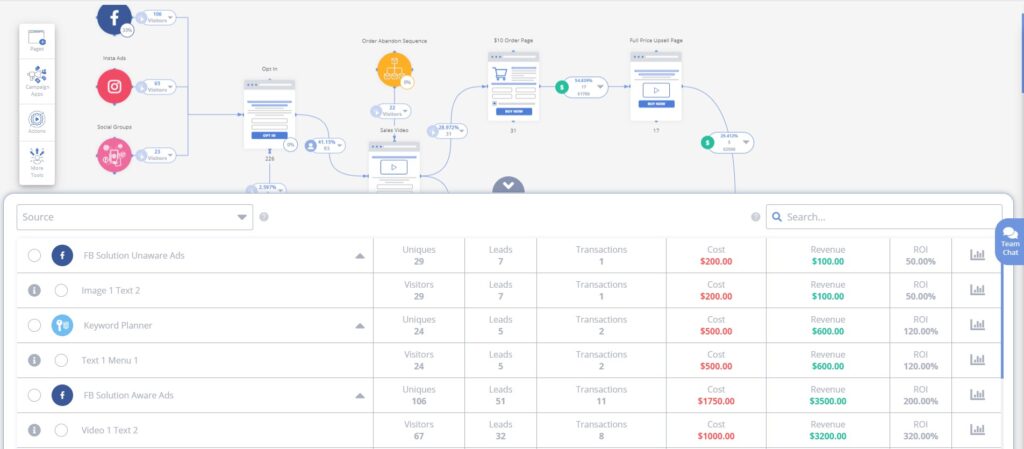Open the Campaign Apps tool
The height and width of the screenshot is (449, 1024).
tap(37, 79)
